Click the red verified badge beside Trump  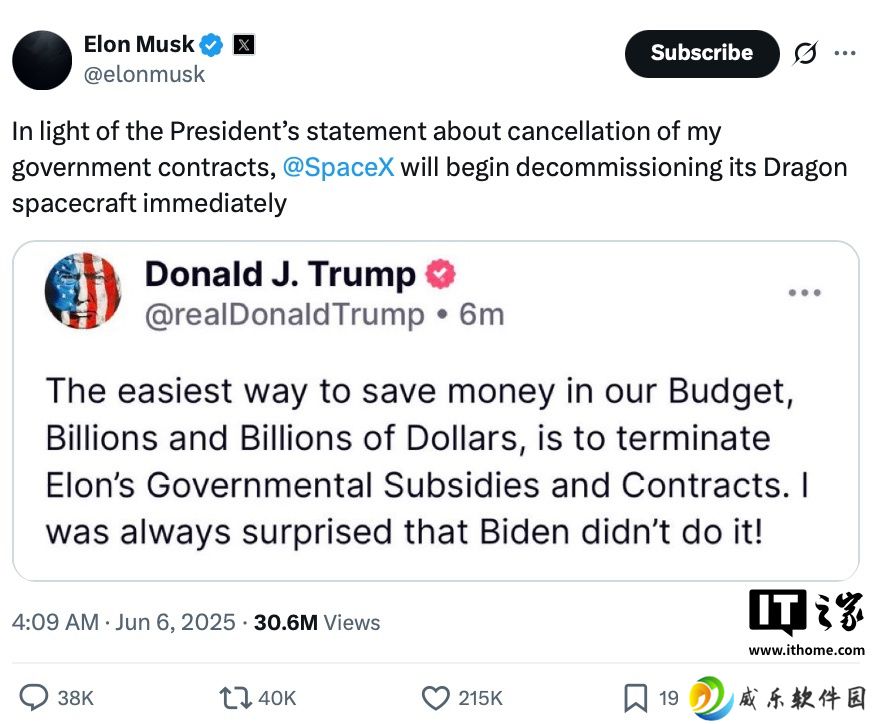tap(441, 274)
